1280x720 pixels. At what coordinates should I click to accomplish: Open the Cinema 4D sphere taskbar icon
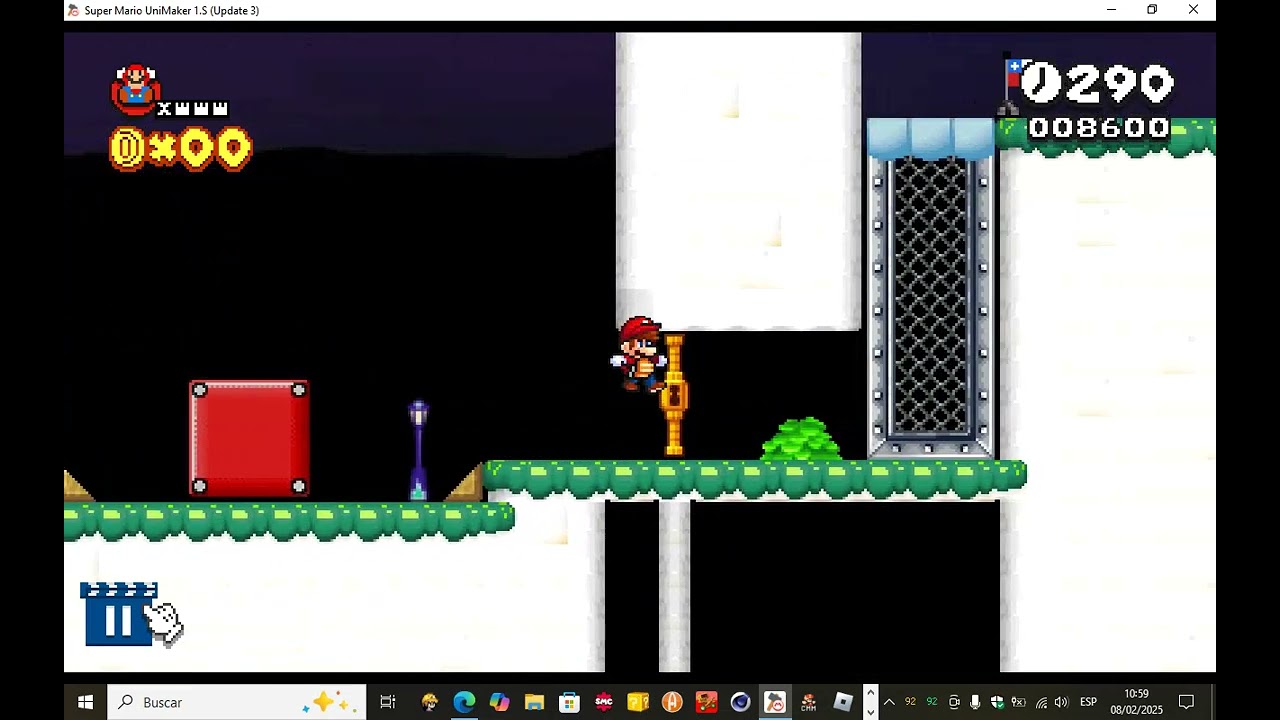740,702
